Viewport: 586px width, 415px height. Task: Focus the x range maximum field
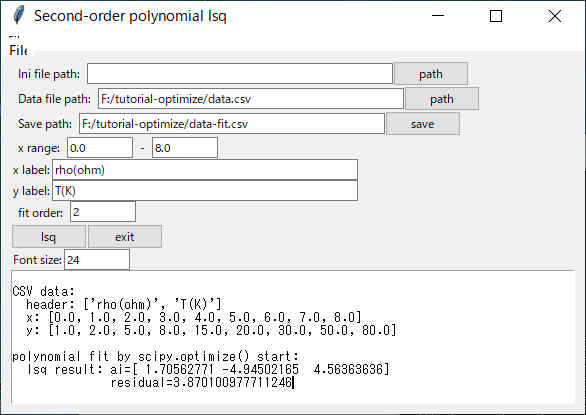[x=185, y=148]
